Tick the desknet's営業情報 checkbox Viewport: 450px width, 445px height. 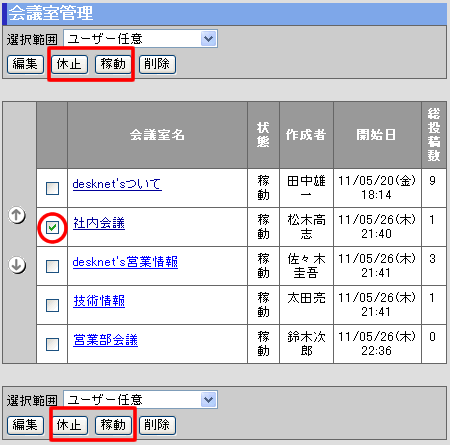click(x=52, y=266)
